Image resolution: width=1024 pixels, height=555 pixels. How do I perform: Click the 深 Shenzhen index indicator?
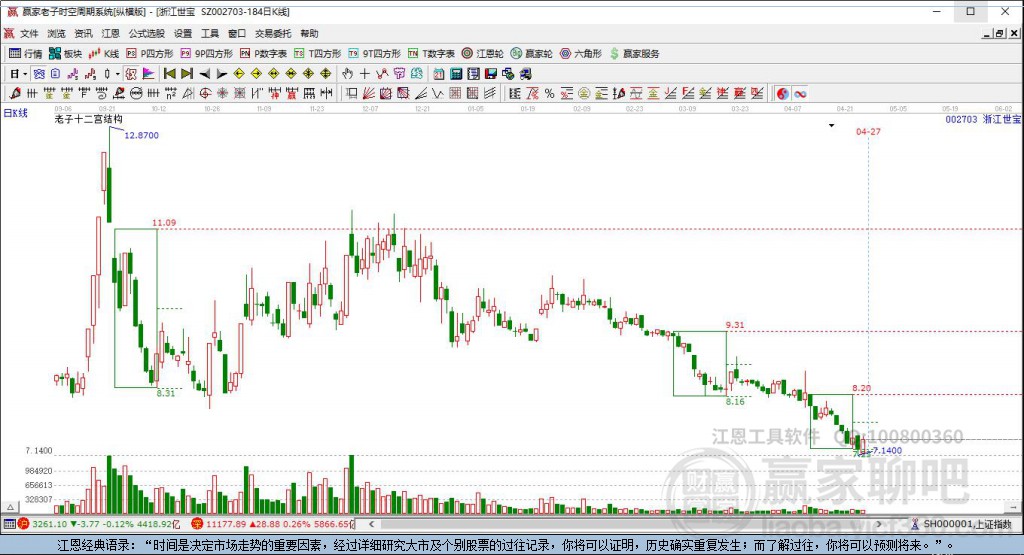point(197,524)
